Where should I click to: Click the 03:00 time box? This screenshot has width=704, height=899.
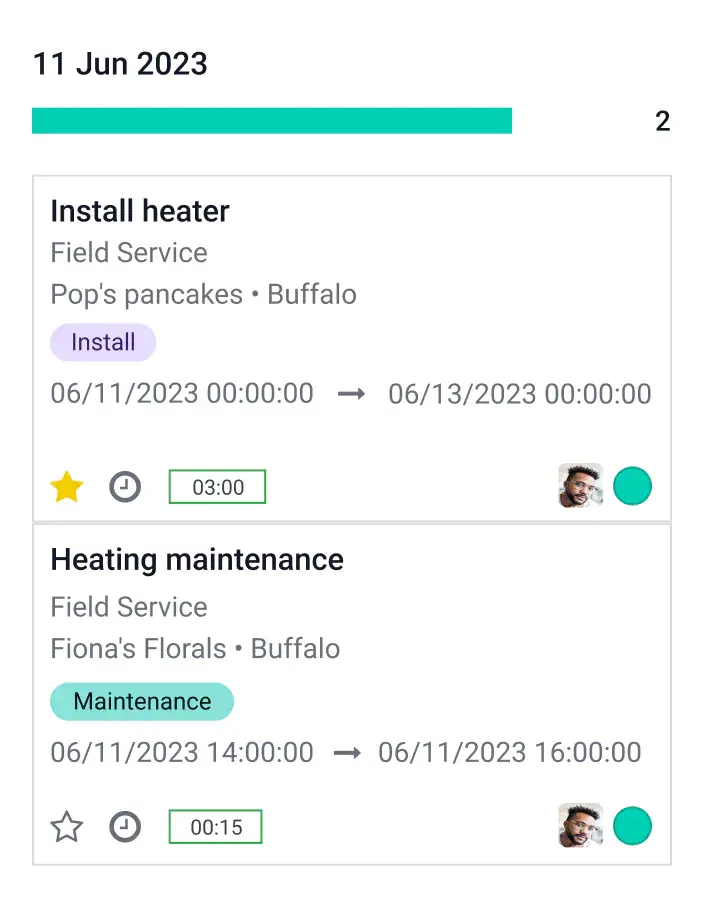[217, 487]
